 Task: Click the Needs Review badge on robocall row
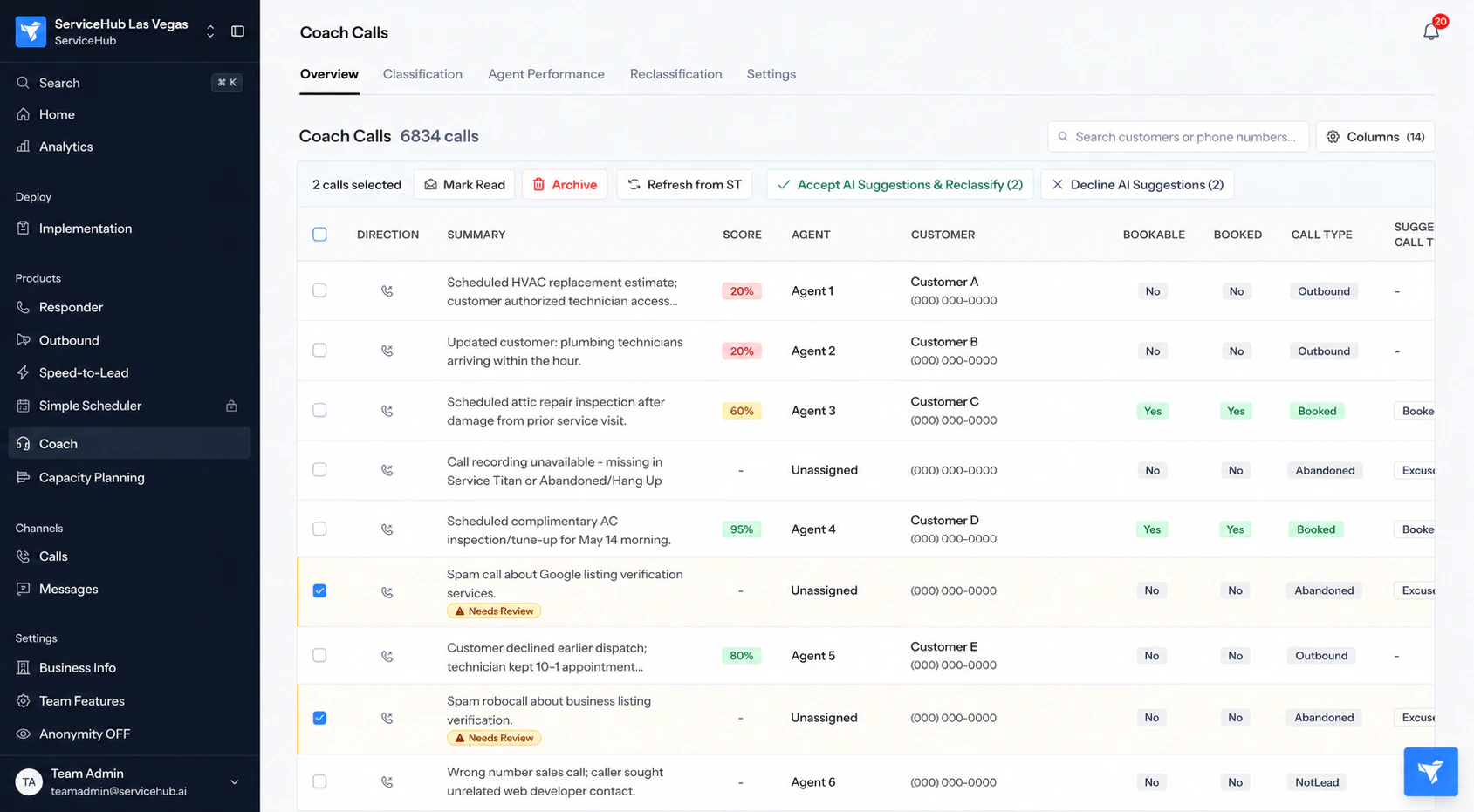click(x=494, y=738)
